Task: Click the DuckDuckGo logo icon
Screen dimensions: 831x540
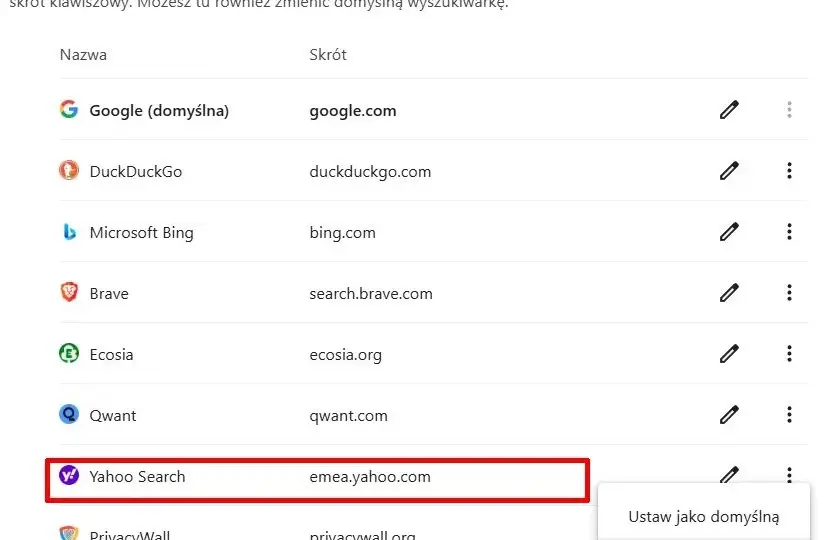Action: 69,171
